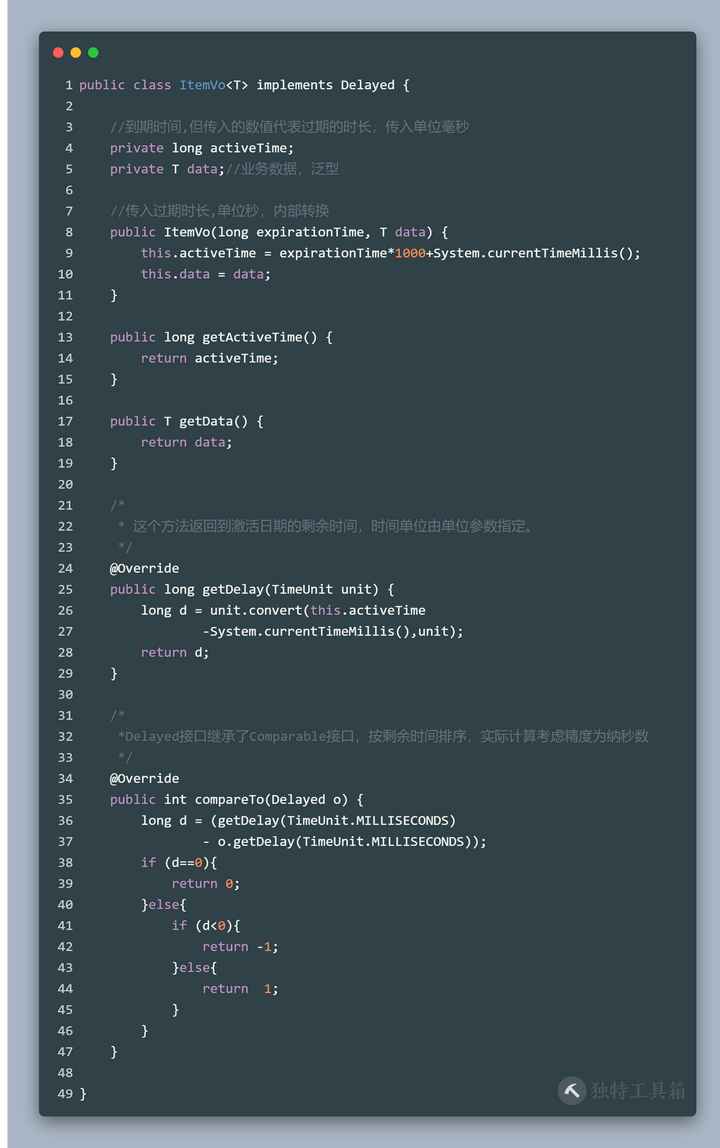
Task: Click the statement 'return -1;'
Action: 240,947
